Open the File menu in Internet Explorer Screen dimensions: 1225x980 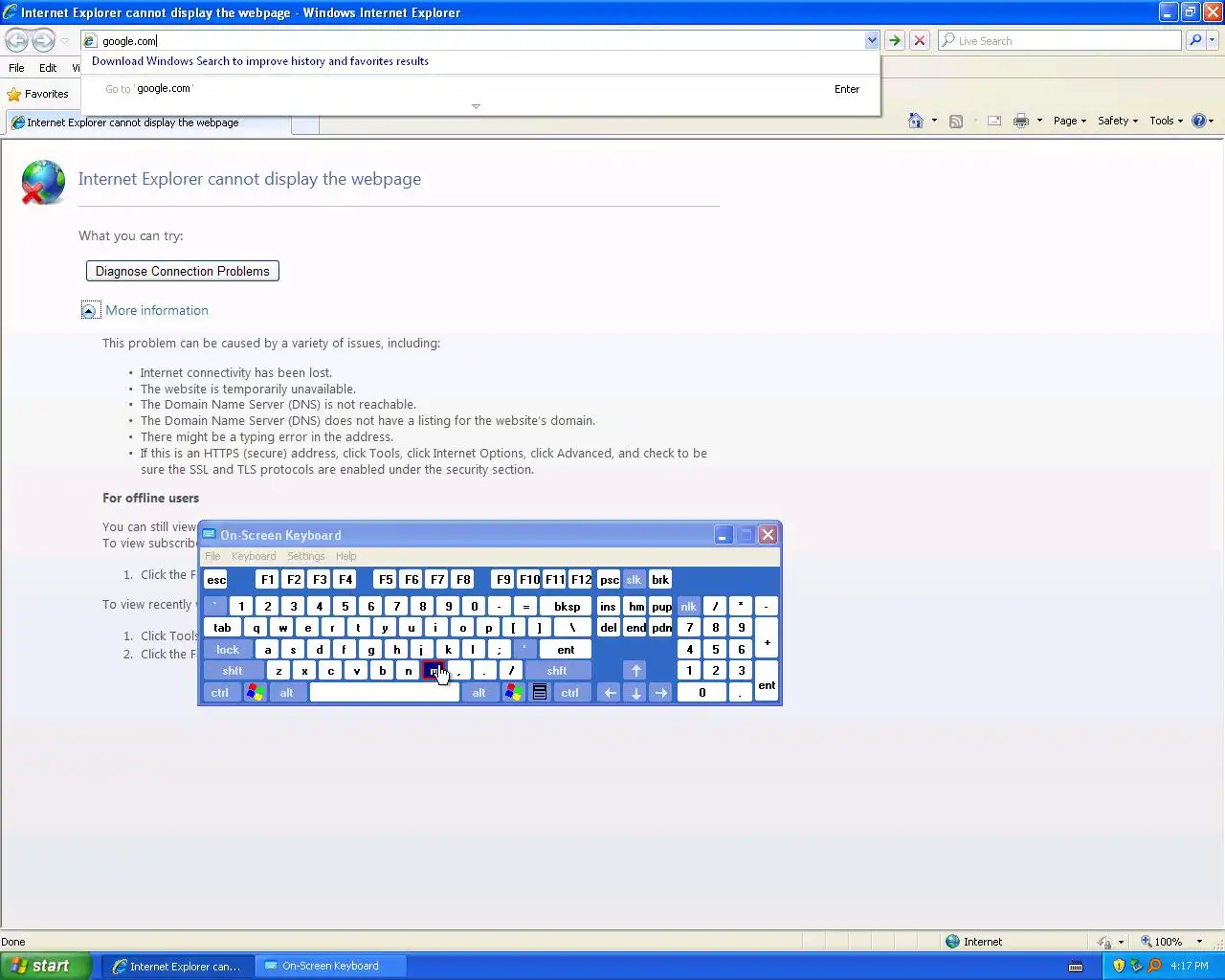coord(16,68)
